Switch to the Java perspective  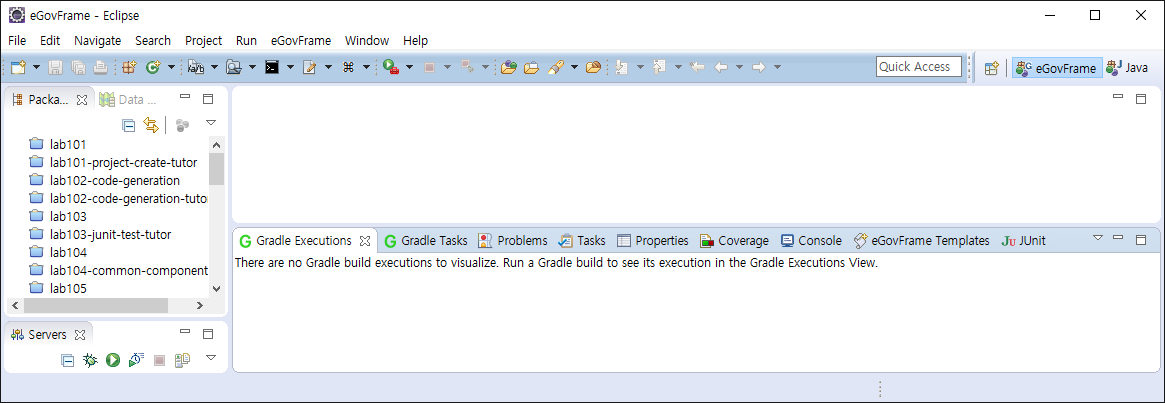tap(1127, 68)
